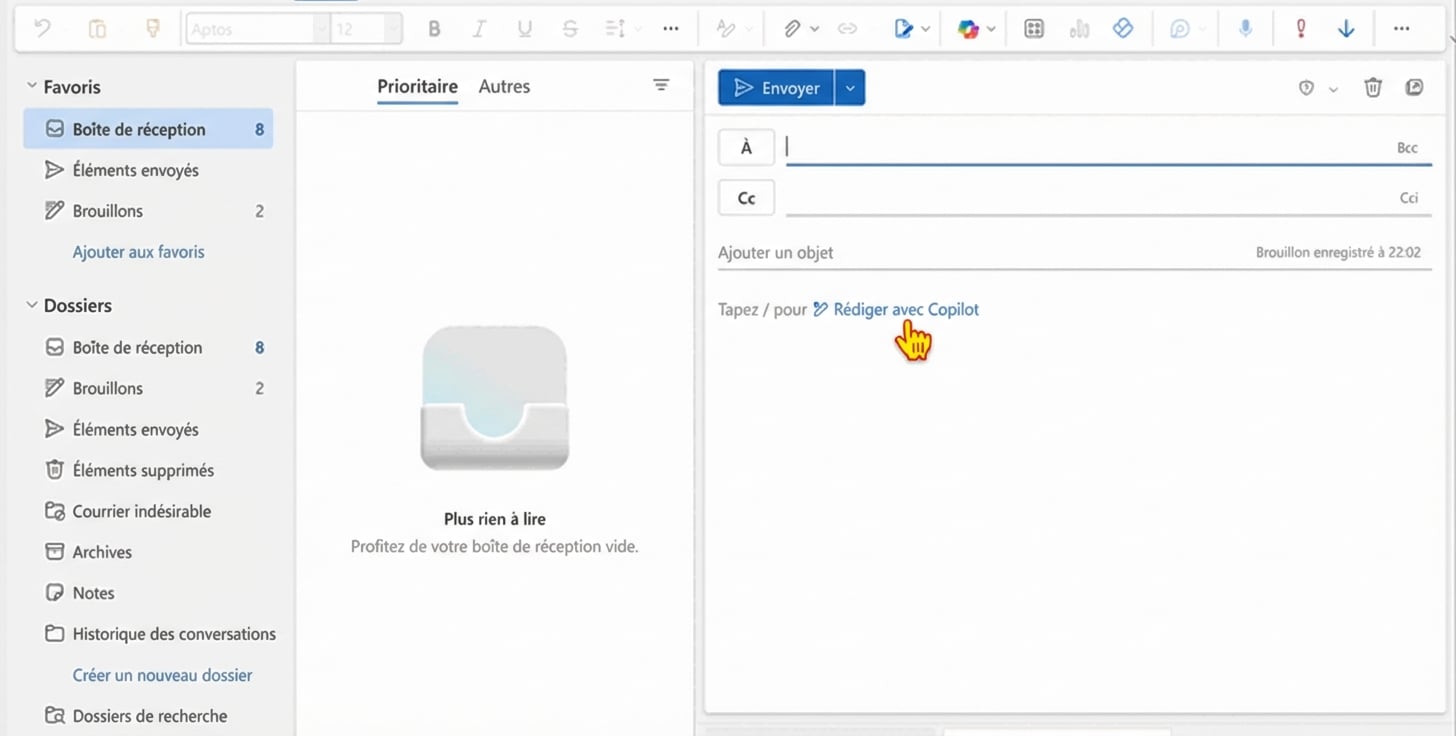Start dictation with the microphone icon
1456x736 pixels.
(1245, 29)
